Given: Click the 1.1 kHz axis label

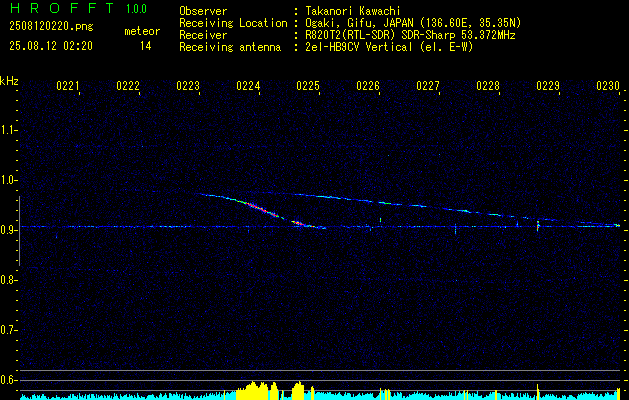Looking at the screenshot, I should click(8, 130).
